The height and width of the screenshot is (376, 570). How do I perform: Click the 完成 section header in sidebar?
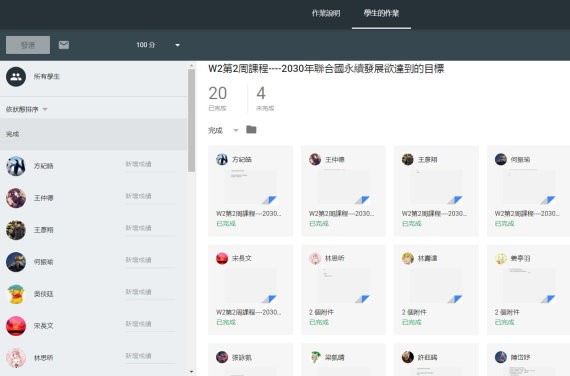click(x=94, y=134)
